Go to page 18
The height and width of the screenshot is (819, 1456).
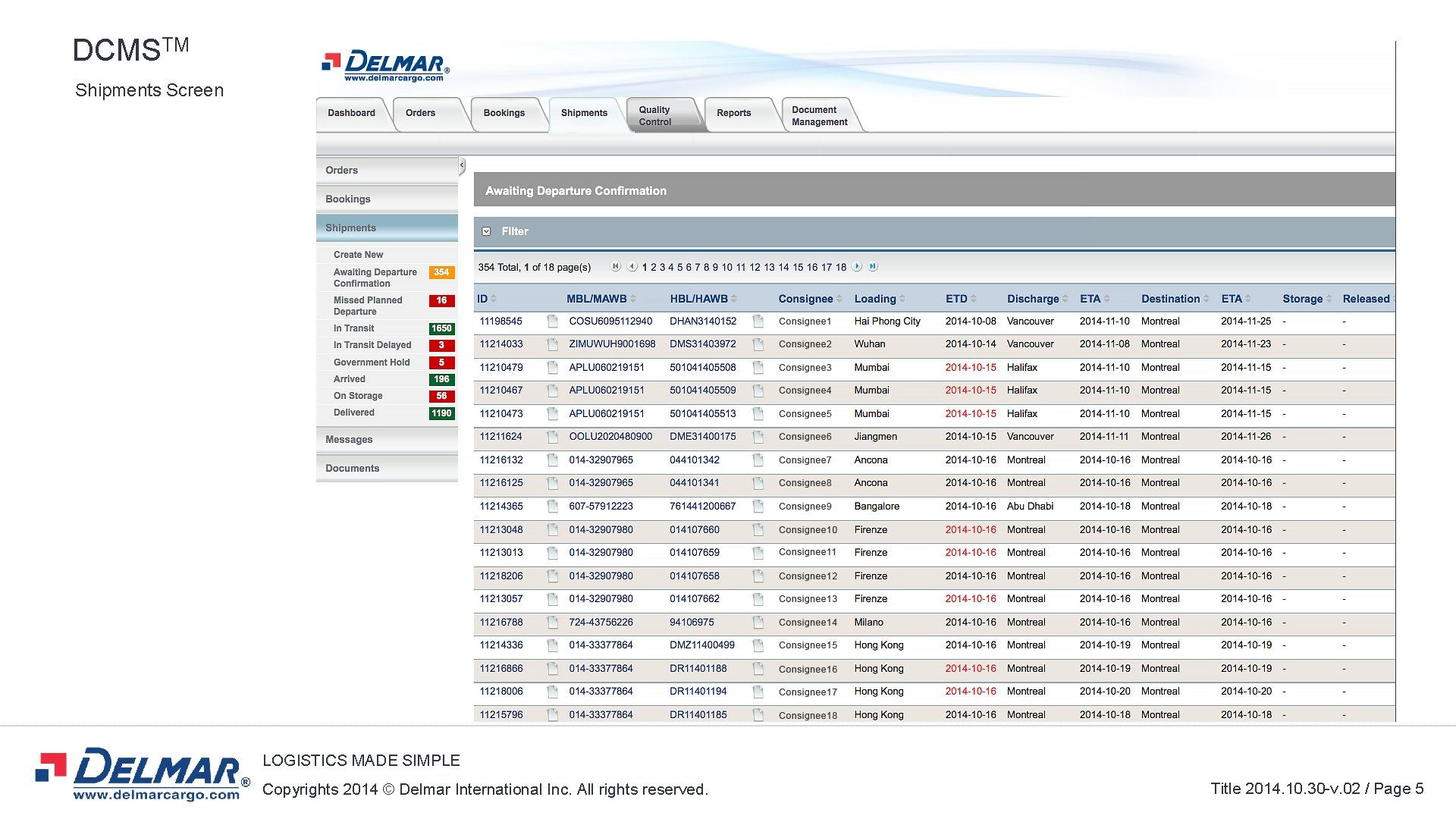pos(841,267)
